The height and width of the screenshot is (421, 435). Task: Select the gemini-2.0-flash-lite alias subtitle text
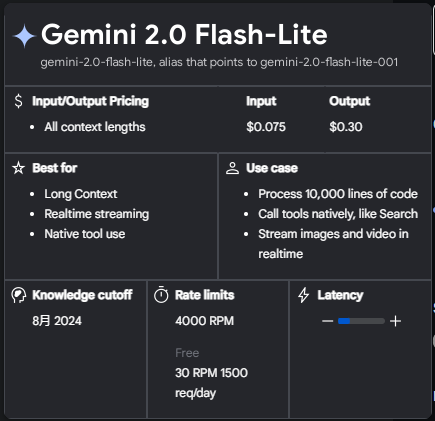point(219,62)
